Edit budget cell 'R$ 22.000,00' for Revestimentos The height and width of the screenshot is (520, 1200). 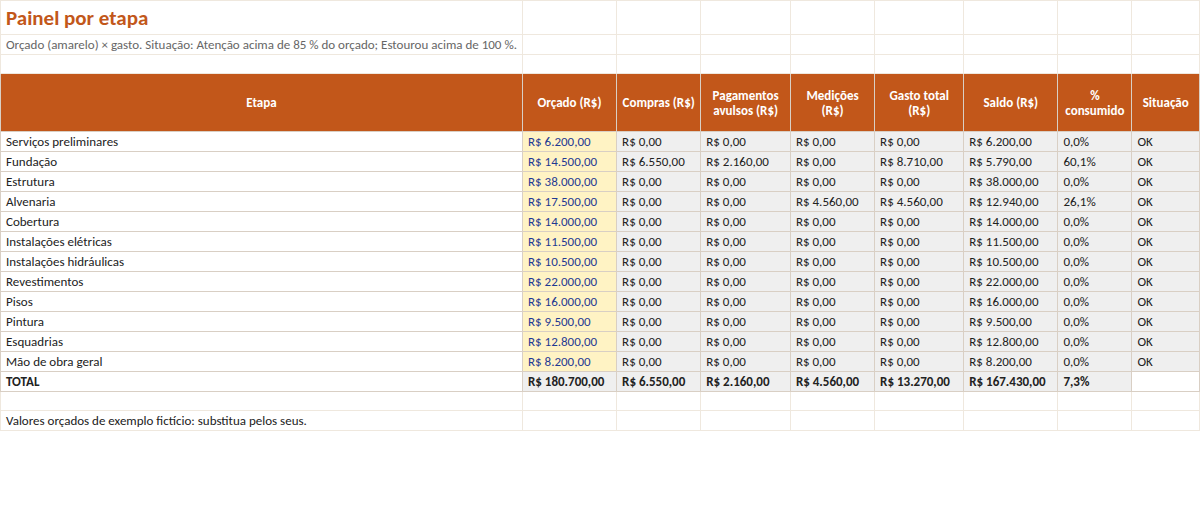click(x=569, y=282)
